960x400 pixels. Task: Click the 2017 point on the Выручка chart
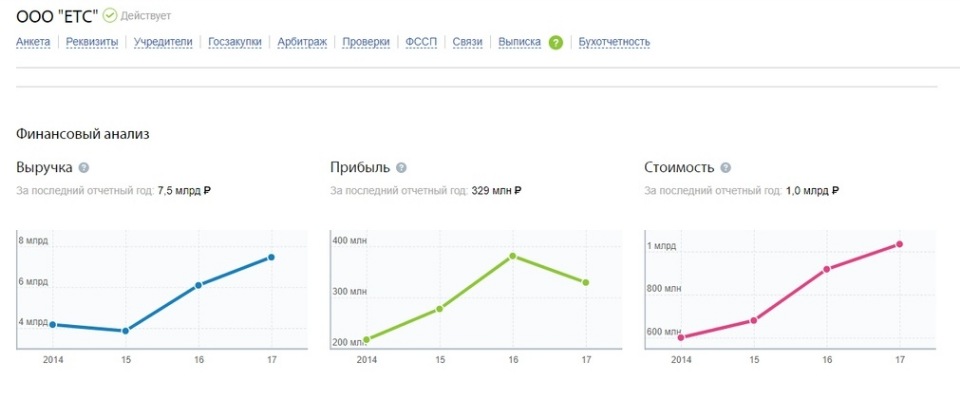point(271,257)
